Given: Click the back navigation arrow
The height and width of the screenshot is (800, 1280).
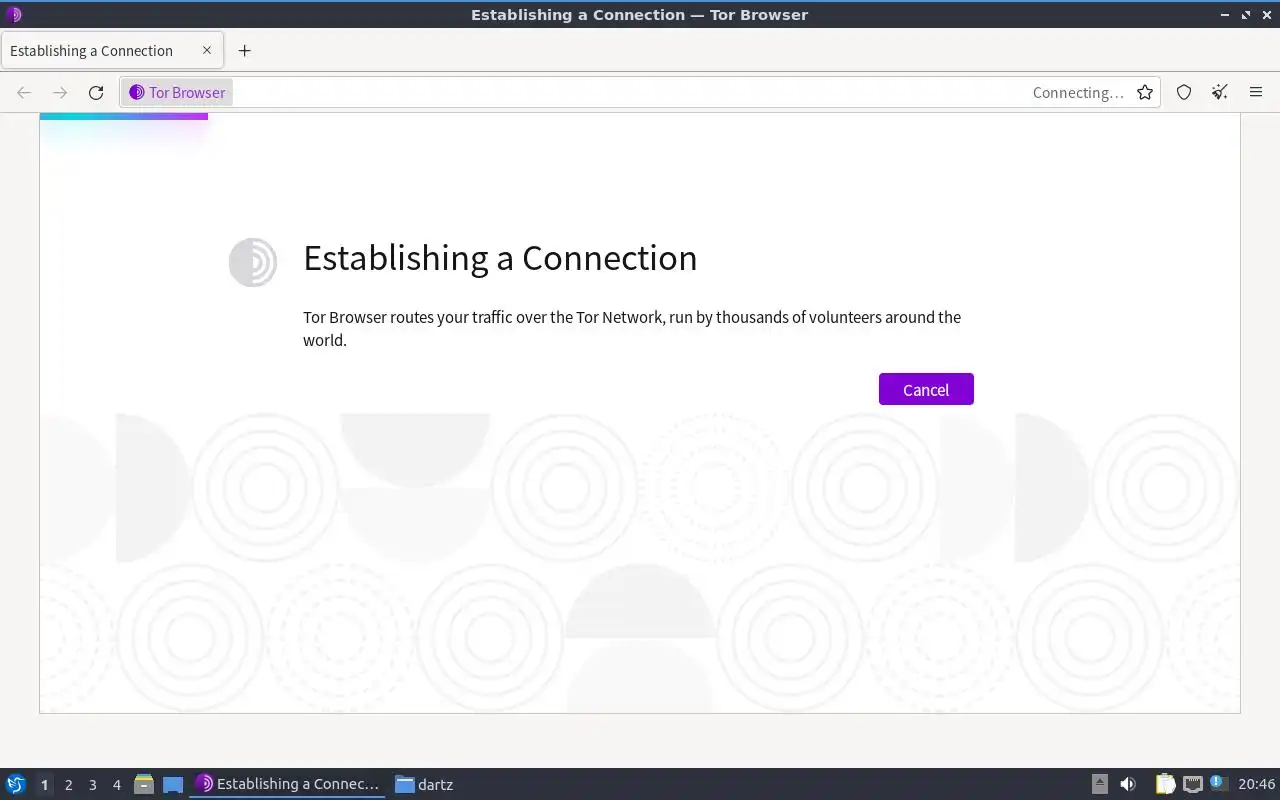Looking at the screenshot, I should [x=24, y=93].
